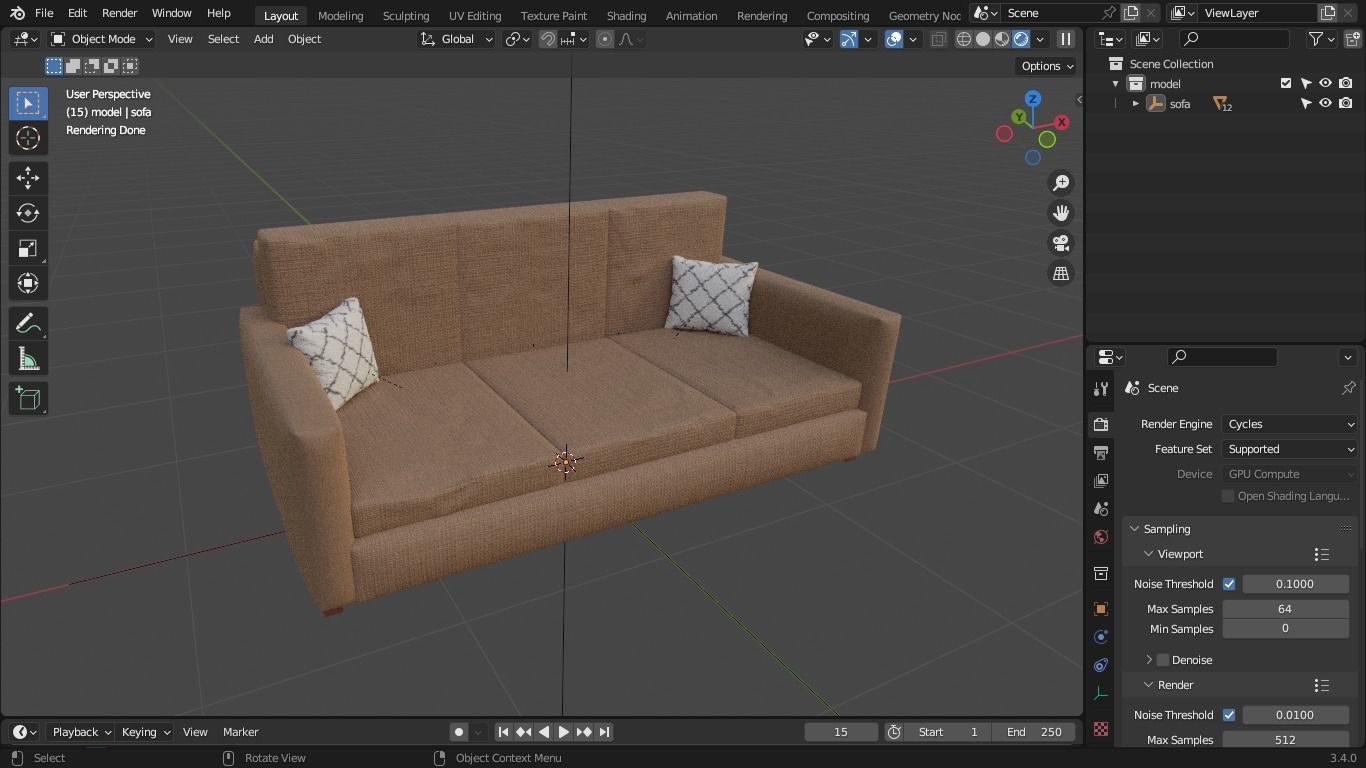Click the End frame 250 field
The image size is (1366, 768).
pos(1034,732)
